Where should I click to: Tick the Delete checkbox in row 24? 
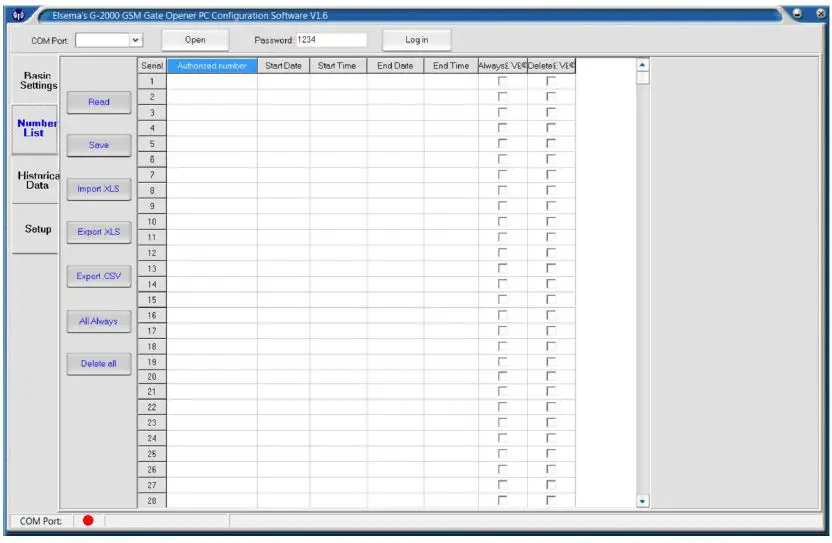[x=551, y=438]
